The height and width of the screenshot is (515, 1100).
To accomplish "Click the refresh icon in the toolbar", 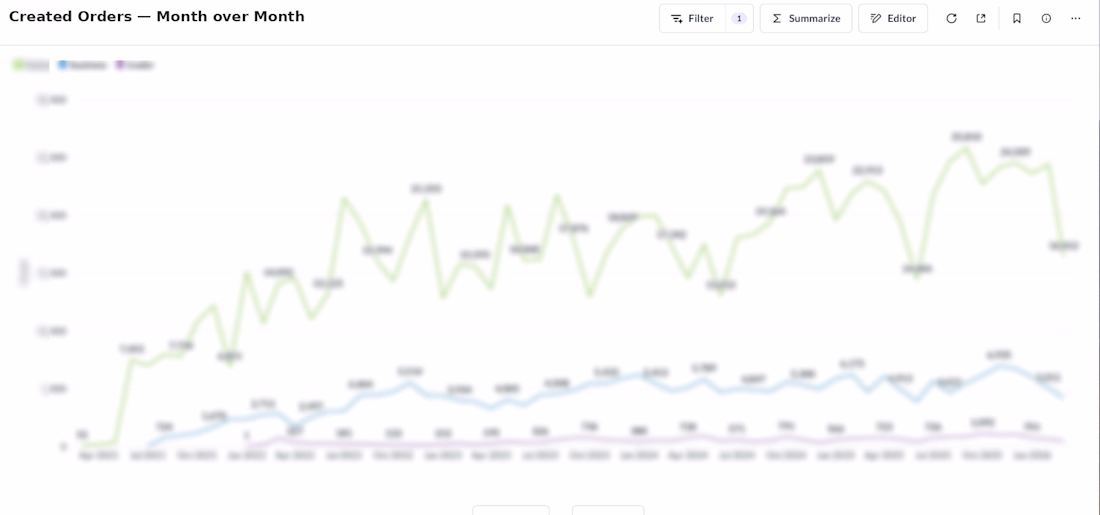I will point(951,18).
